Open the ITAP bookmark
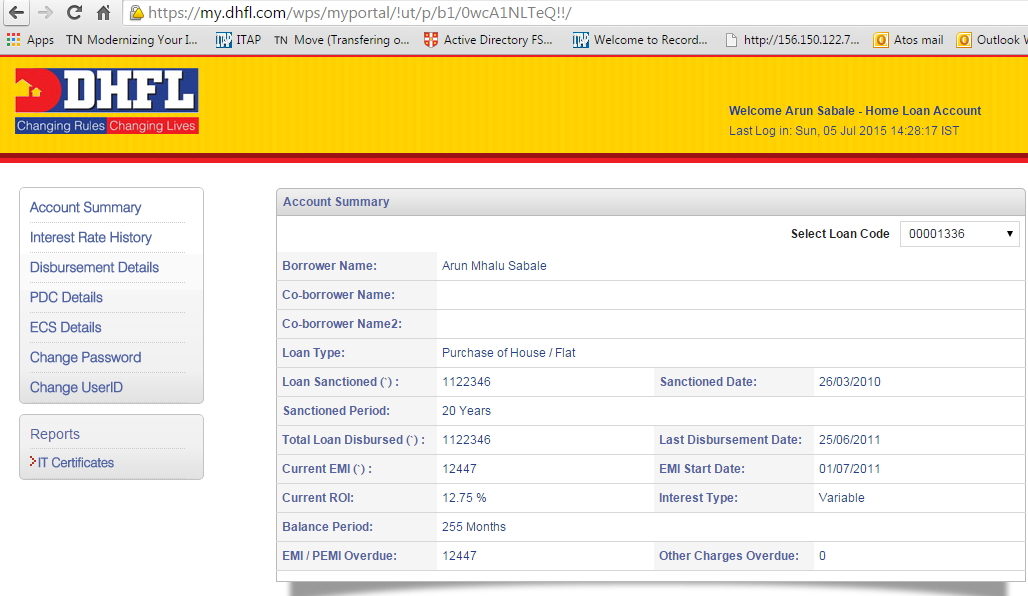The width and height of the screenshot is (1028, 596). pos(238,40)
